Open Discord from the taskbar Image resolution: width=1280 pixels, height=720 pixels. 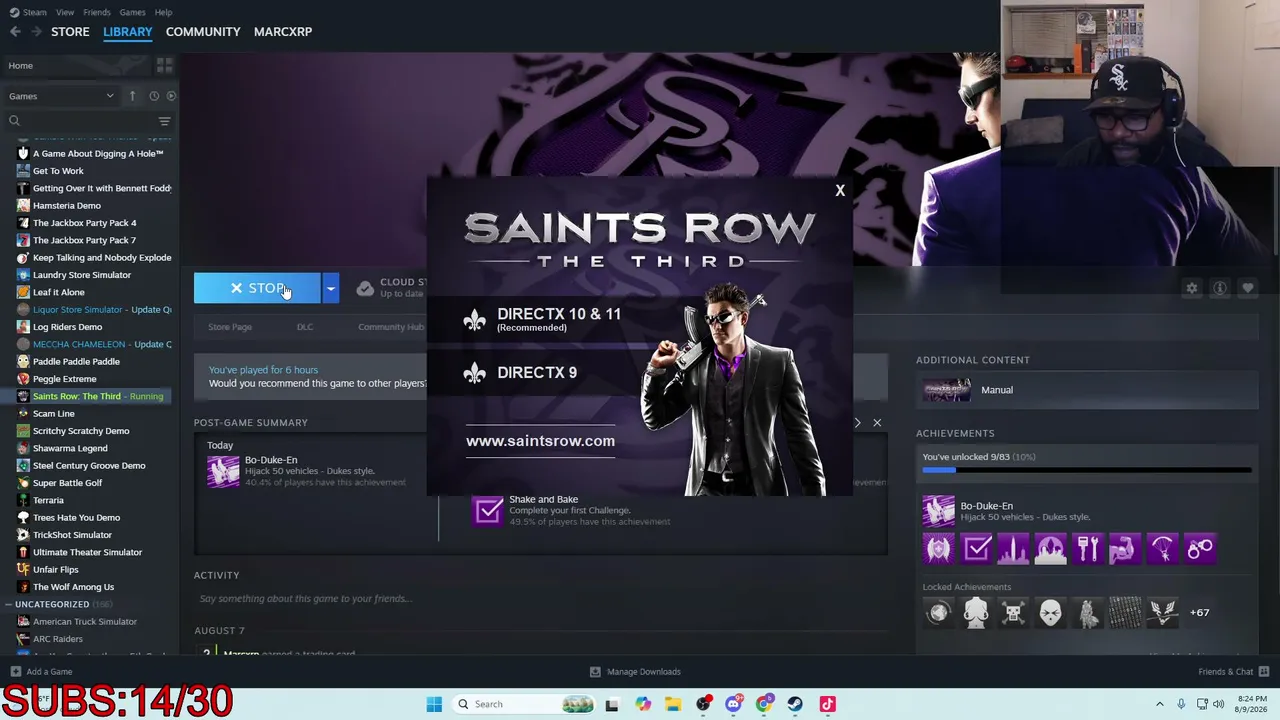pyautogui.click(x=734, y=704)
